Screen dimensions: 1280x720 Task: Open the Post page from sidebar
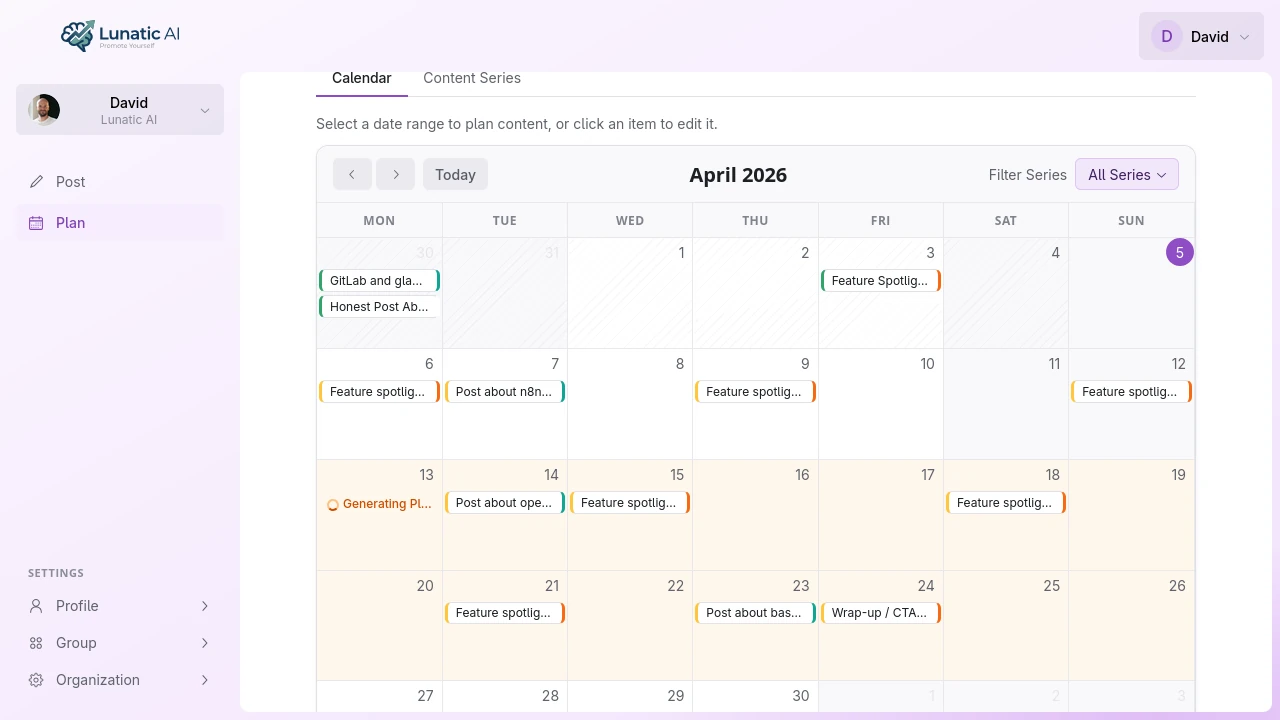pyautogui.click(x=120, y=182)
